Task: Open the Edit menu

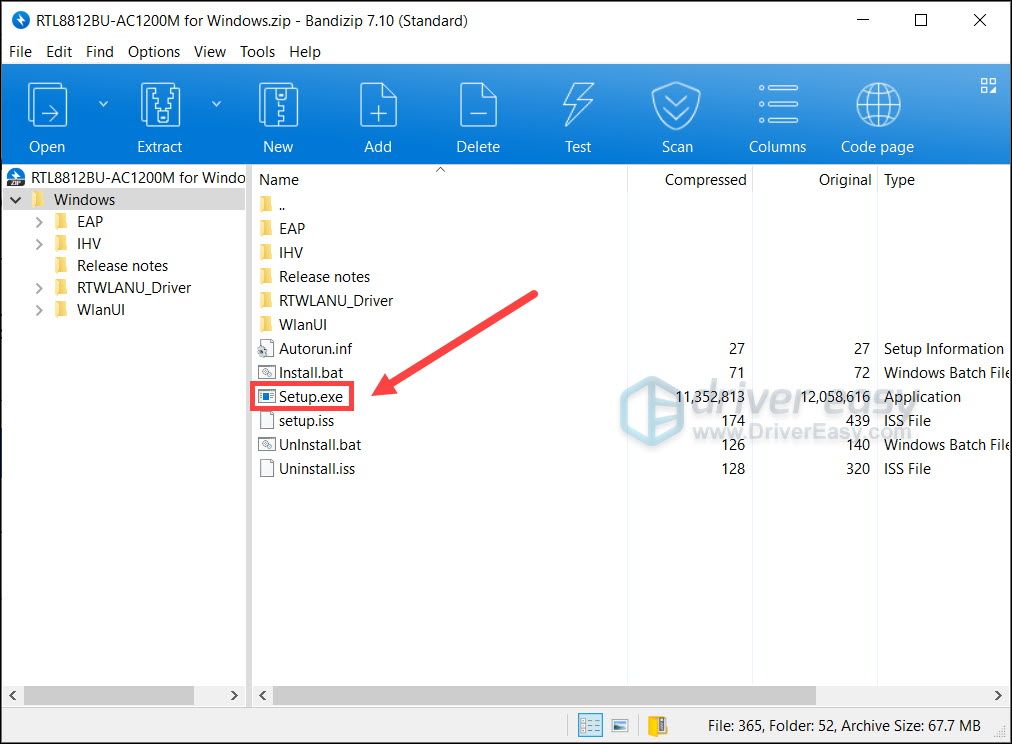Action: (x=59, y=52)
